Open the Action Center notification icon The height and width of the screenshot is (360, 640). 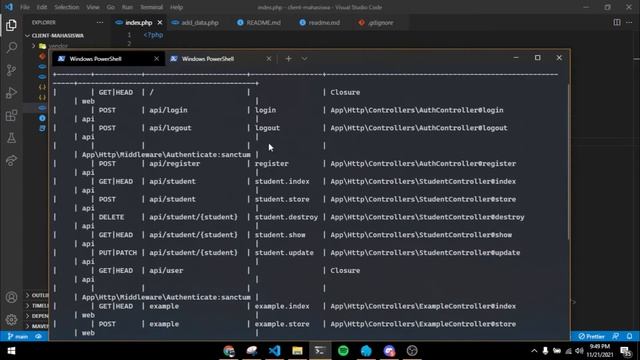point(626,351)
